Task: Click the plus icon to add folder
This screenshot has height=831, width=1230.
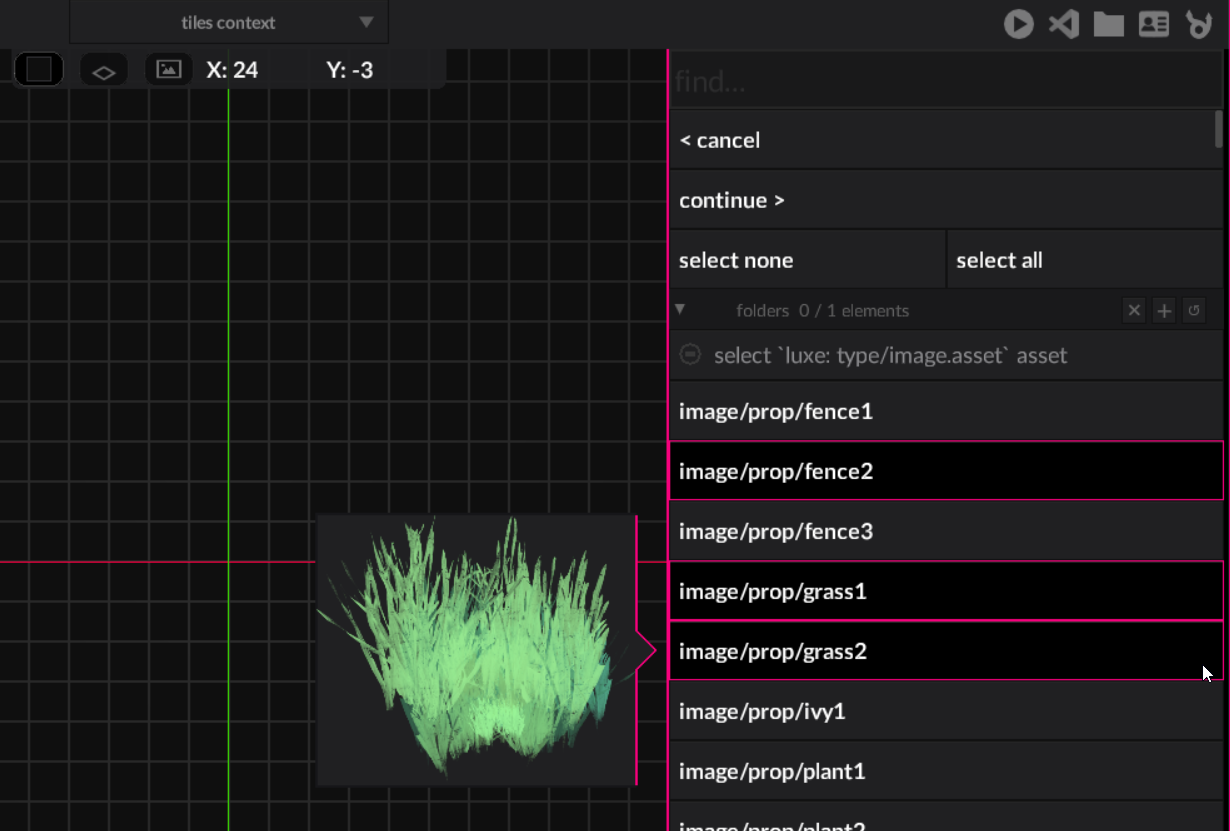Action: [1164, 311]
